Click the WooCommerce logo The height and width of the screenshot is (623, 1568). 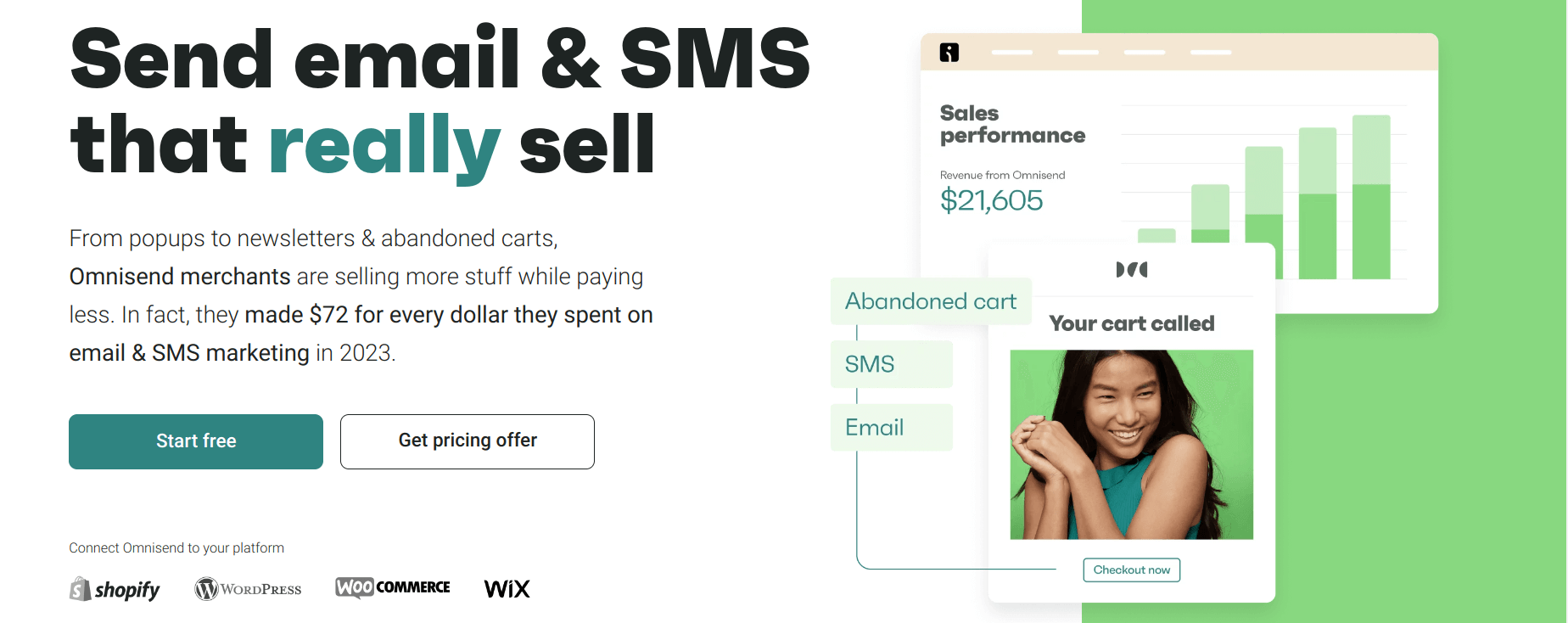coord(392,587)
